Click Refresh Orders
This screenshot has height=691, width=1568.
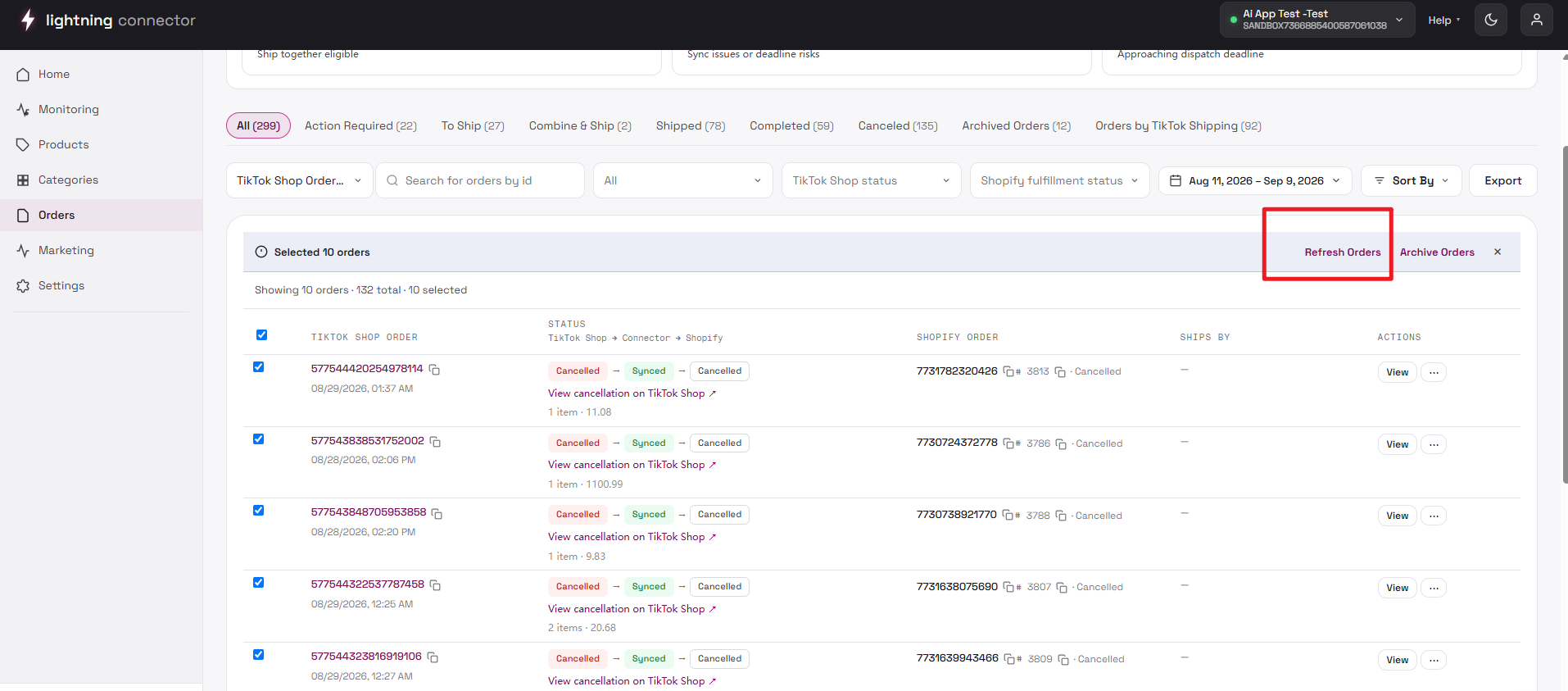tap(1343, 252)
